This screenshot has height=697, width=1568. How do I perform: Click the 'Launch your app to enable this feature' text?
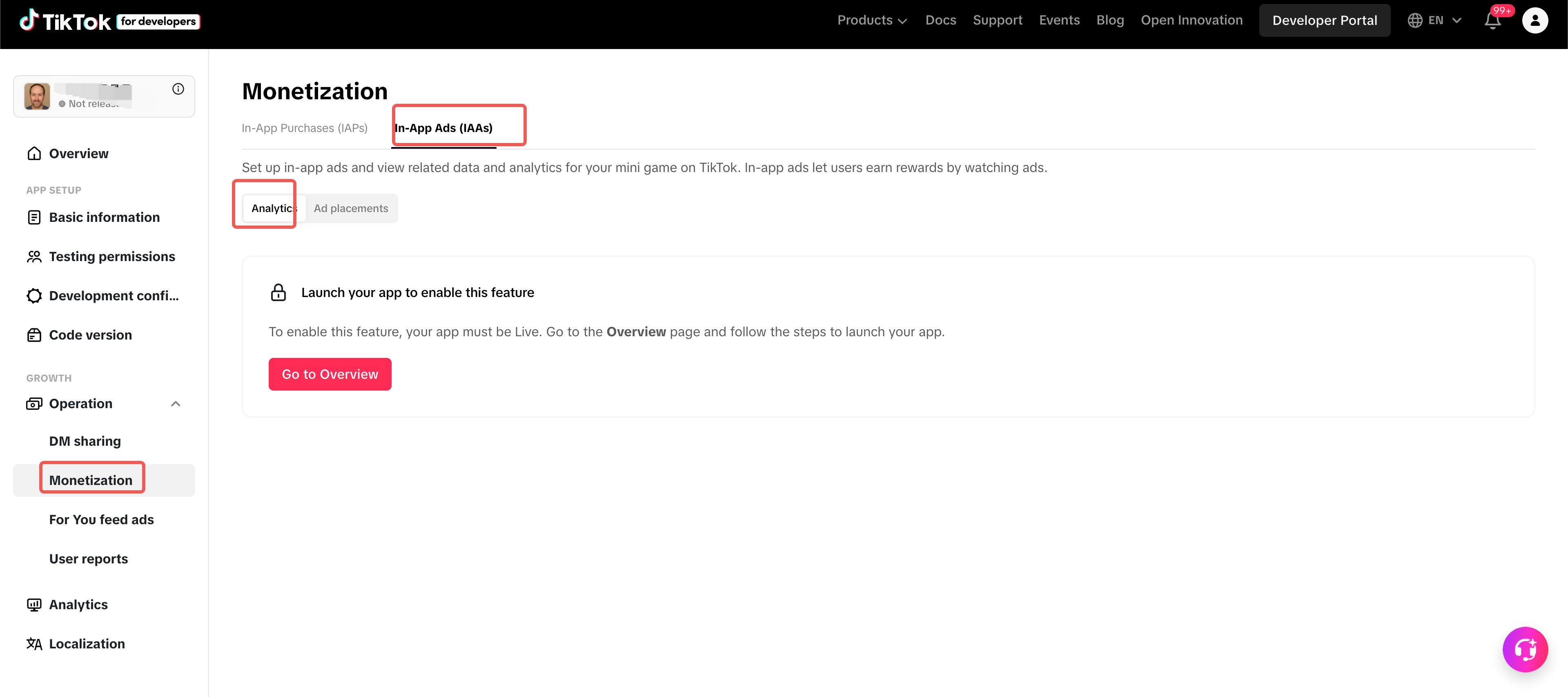click(418, 293)
